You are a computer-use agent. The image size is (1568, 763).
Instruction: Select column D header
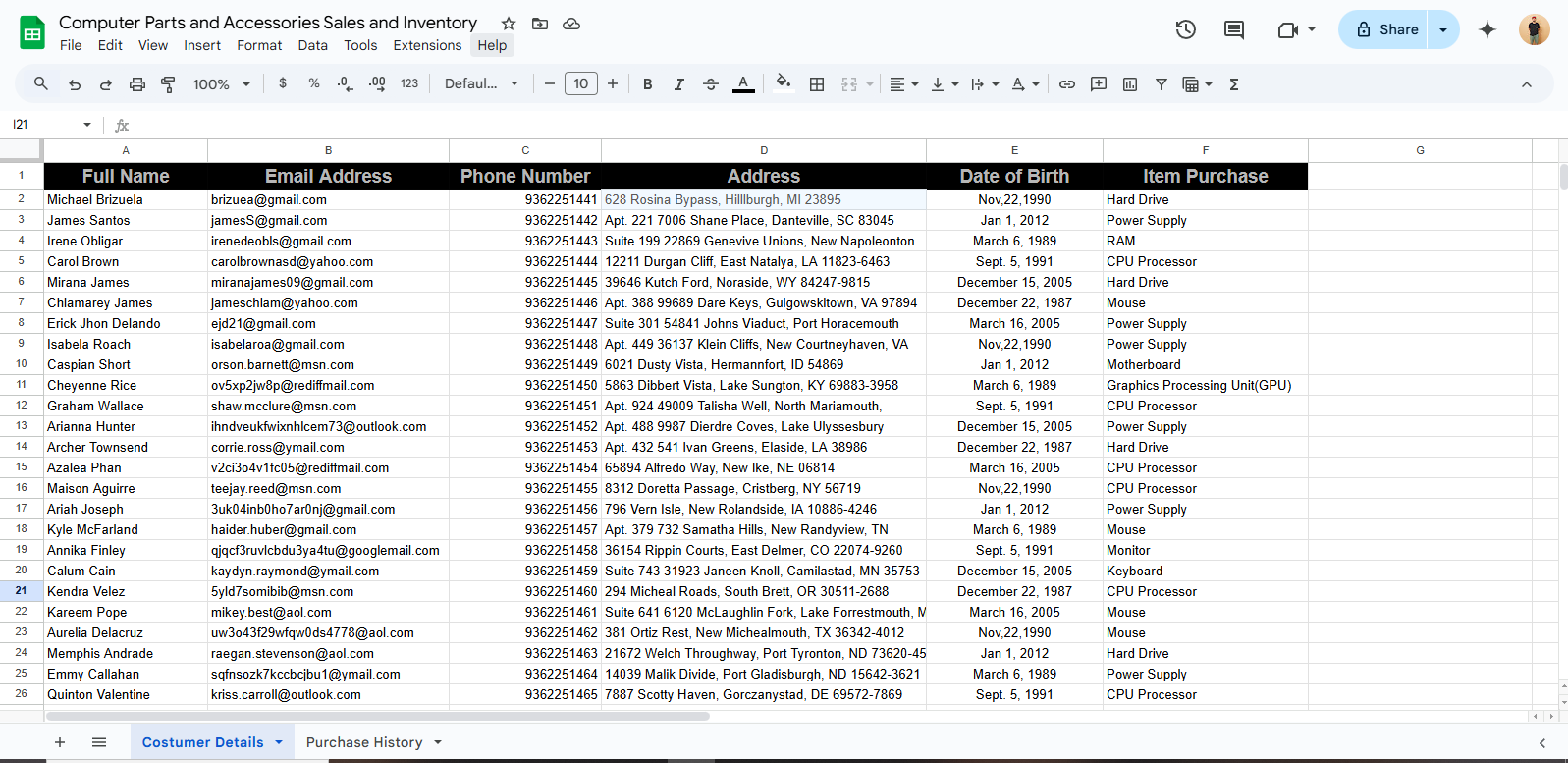coord(764,150)
